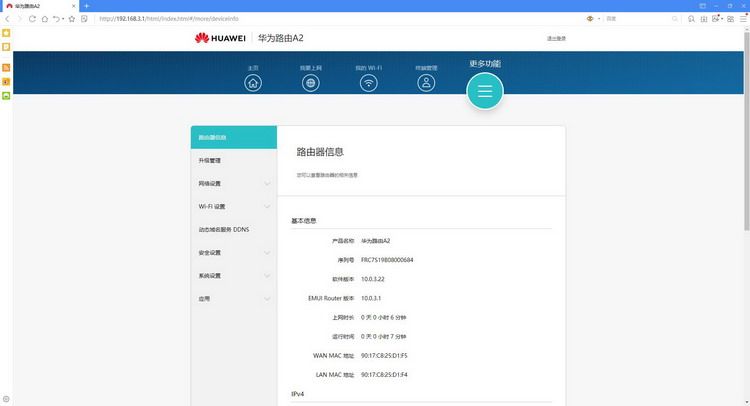Image resolution: width=750 pixels, height=406 pixels.
Task: Click the logout link at top right
Action: (556, 38)
